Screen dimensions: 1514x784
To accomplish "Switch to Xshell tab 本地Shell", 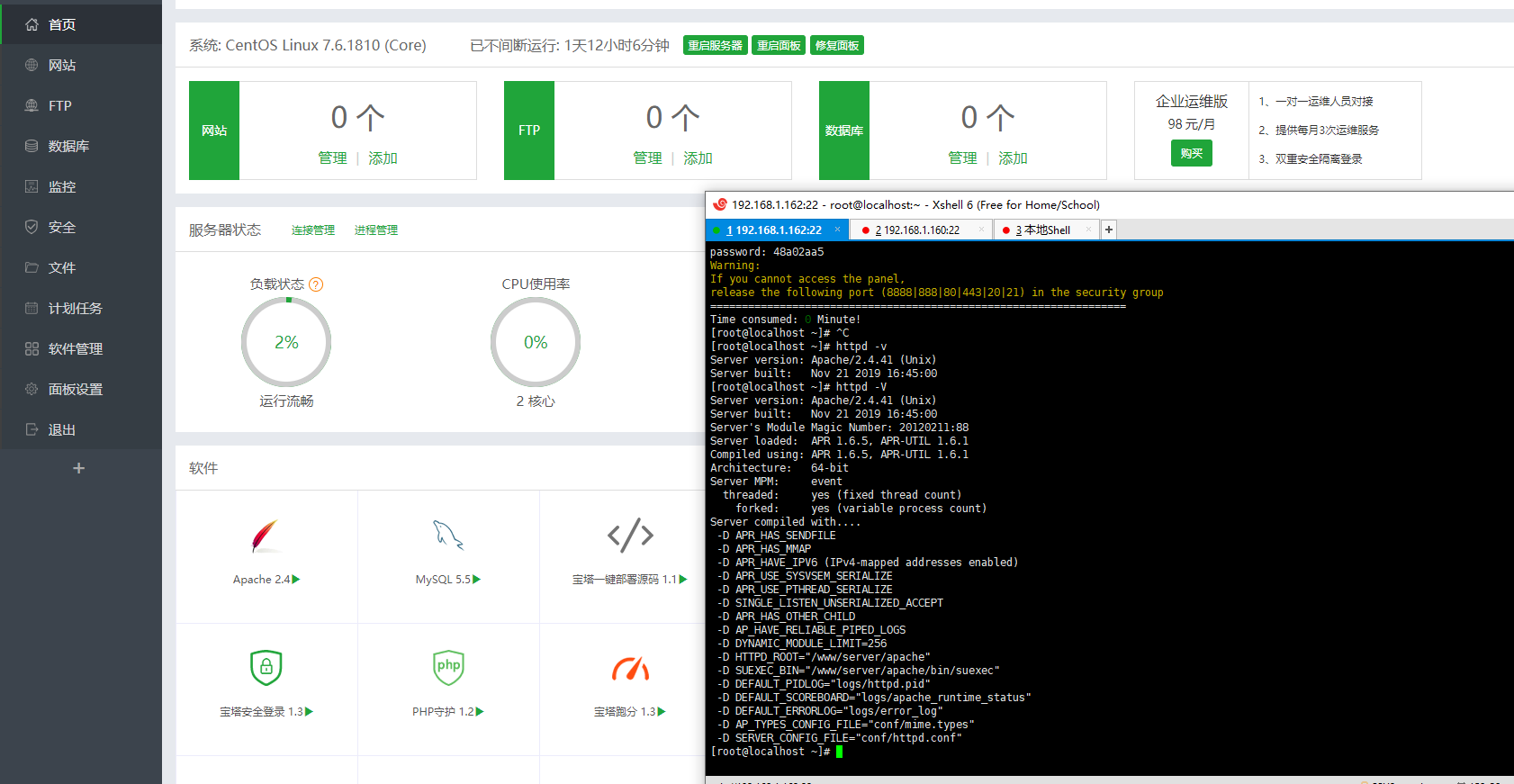I will tap(1046, 230).
